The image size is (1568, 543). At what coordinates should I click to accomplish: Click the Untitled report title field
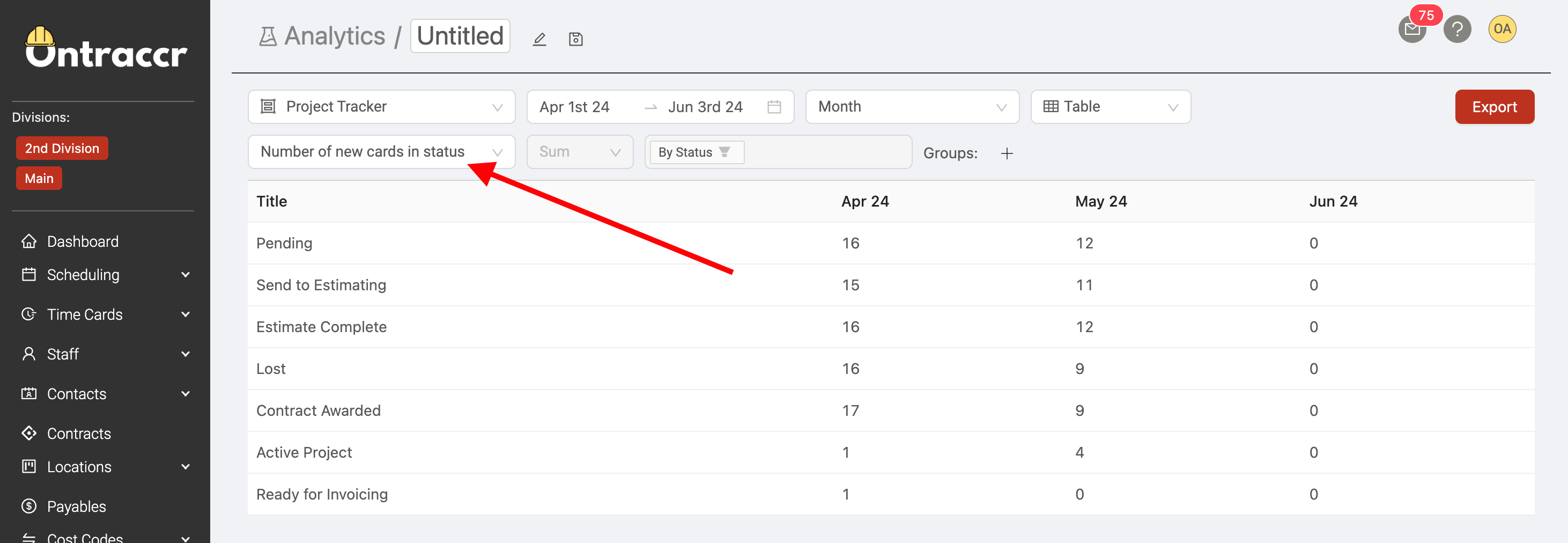460,36
